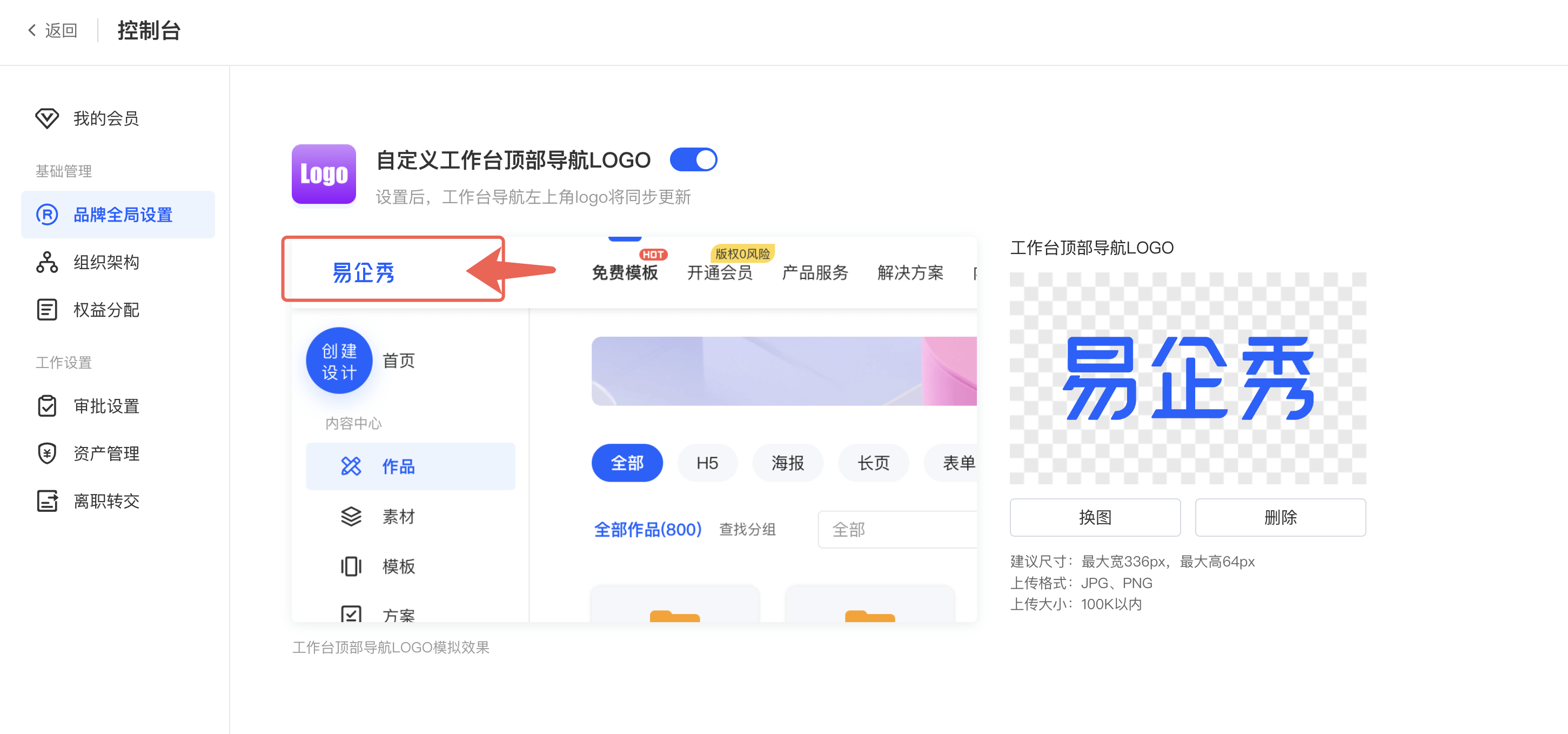Viewport: 1568px width, 734px height.
Task: Click the 素材 layers icon in preview
Action: (351, 517)
